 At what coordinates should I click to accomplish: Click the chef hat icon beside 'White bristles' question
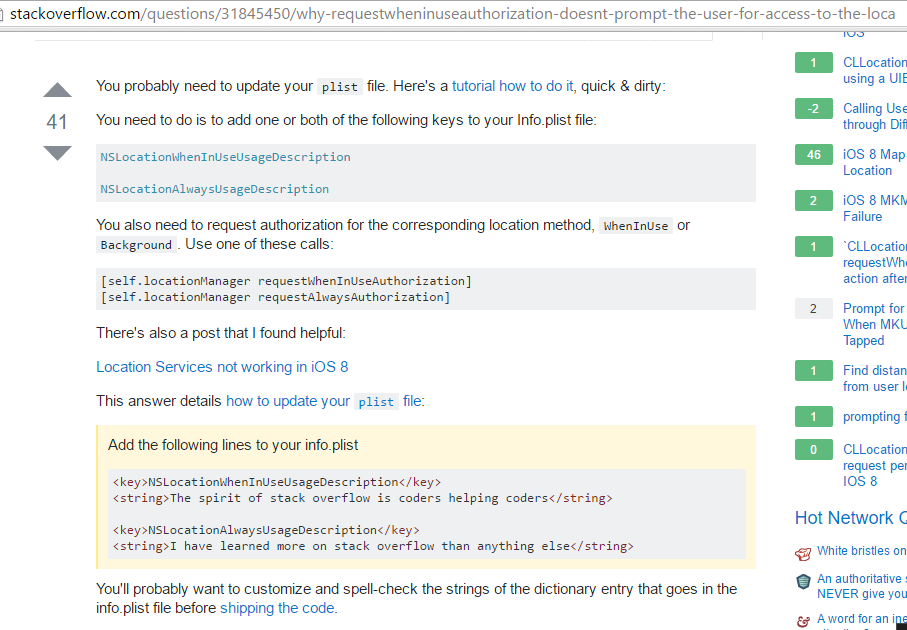[802, 552]
